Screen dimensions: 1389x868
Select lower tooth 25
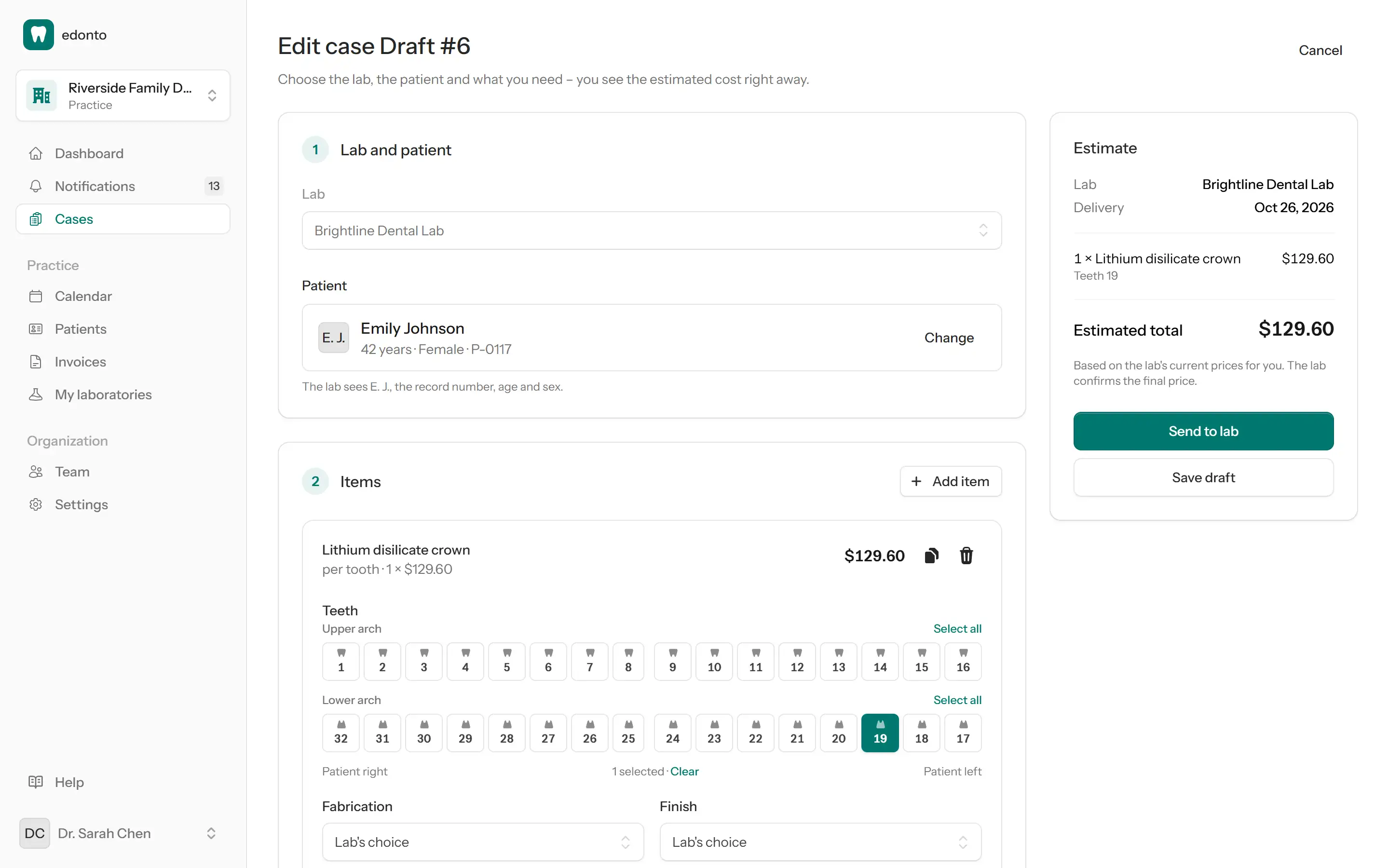pyautogui.click(x=628, y=732)
